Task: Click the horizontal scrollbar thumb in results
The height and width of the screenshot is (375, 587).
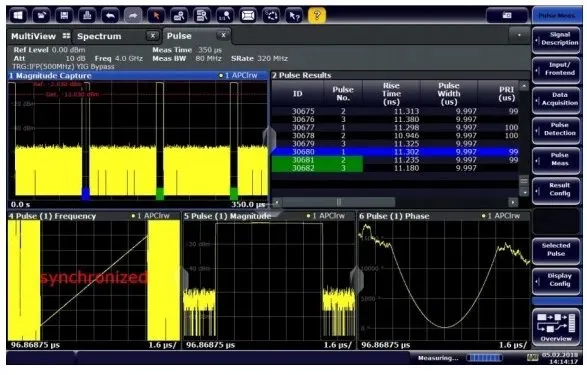Action: tap(338, 202)
